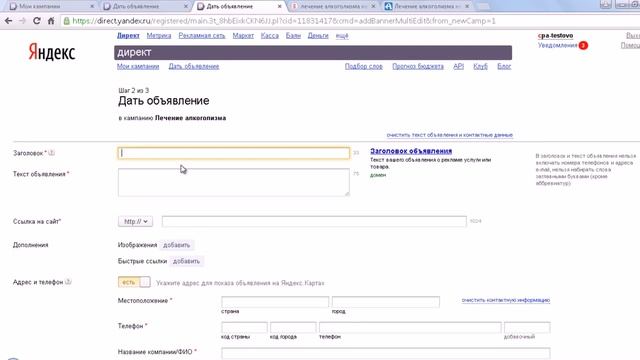Close the first Лечение алкоголизма tab
The width and height of the screenshot is (640, 360).
(x=373, y=7)
